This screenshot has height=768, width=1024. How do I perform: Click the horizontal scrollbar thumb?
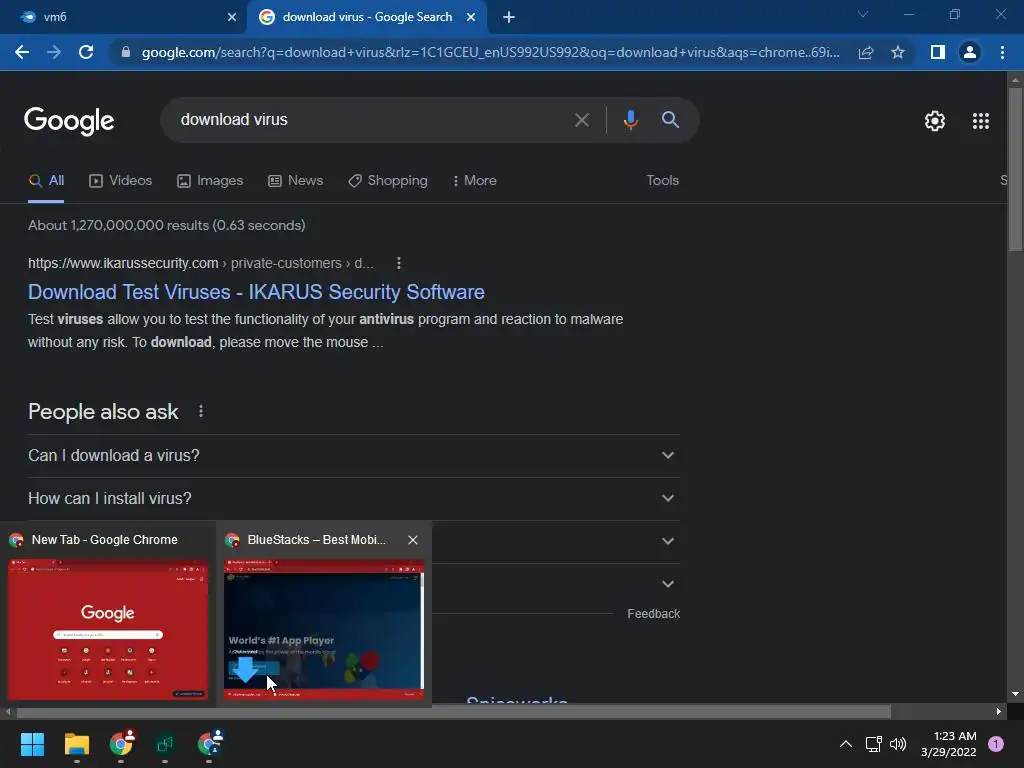[x=454, y=712]
